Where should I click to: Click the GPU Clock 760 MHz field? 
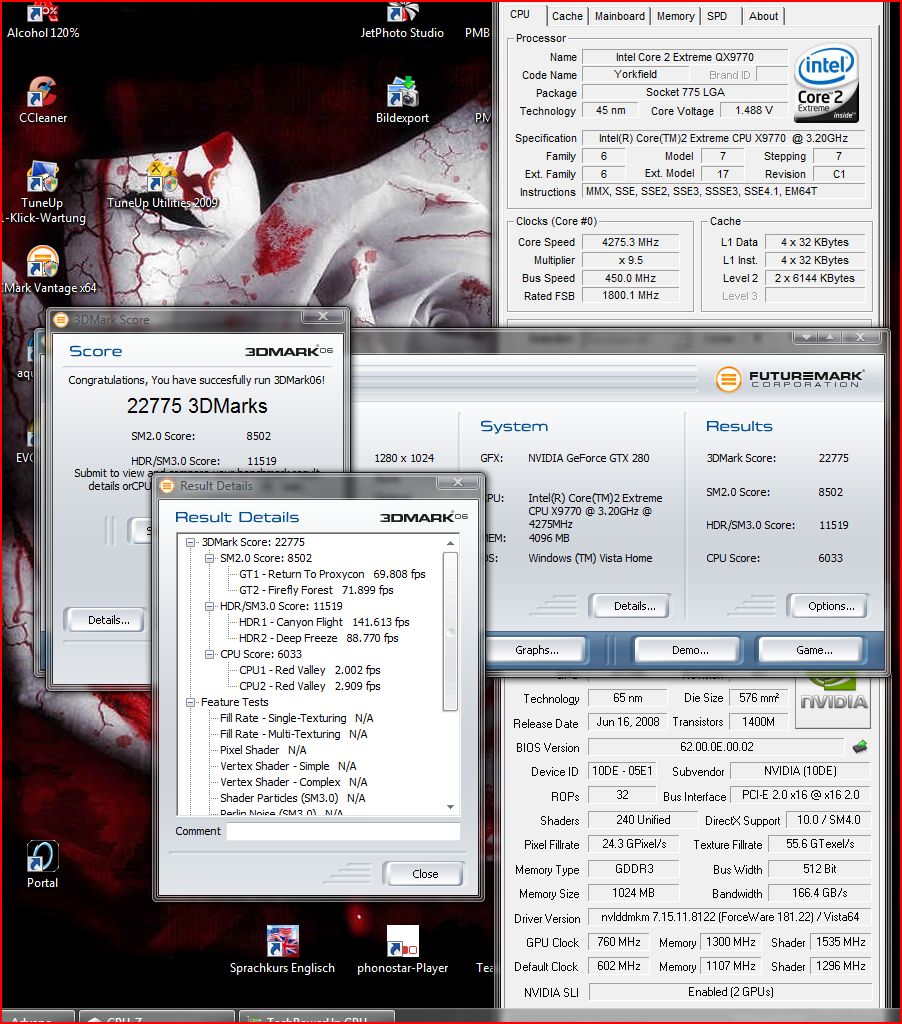point(619,942)
